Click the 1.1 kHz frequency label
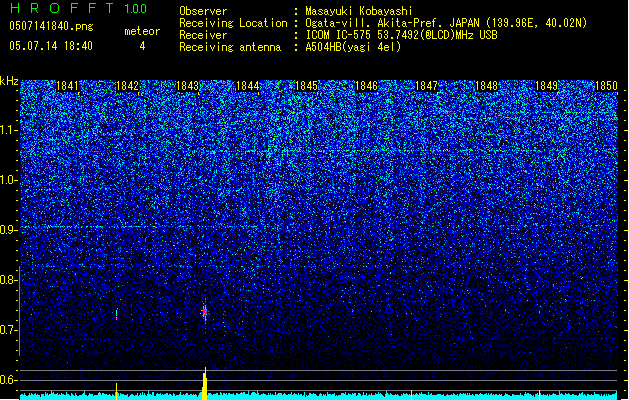This screenshot has width=629, height=400. 8,130
